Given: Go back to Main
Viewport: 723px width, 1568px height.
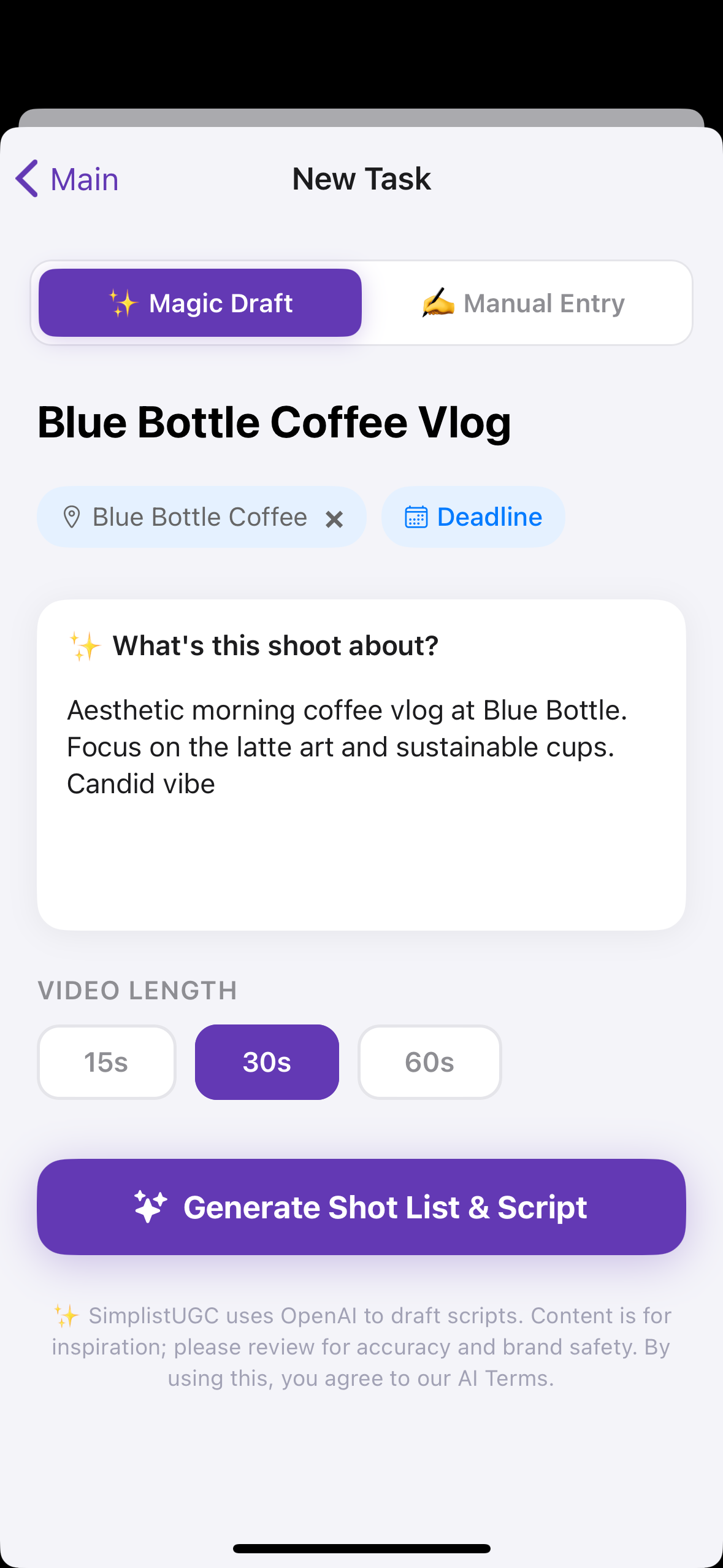Looking at the screenshot, I should [67, 179].
